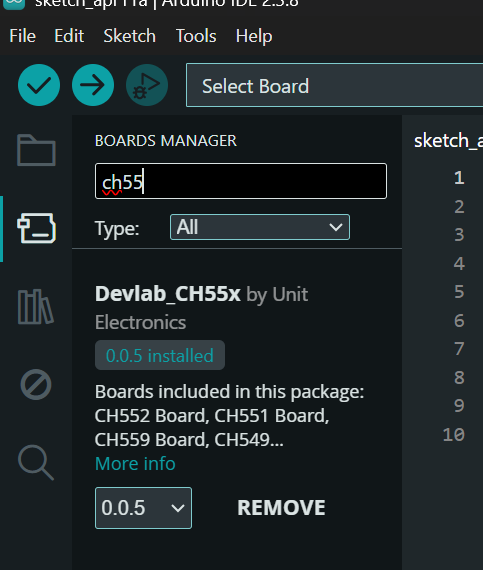Open the Sketch menu
483x570 pixels.
[x=129, y=36]
